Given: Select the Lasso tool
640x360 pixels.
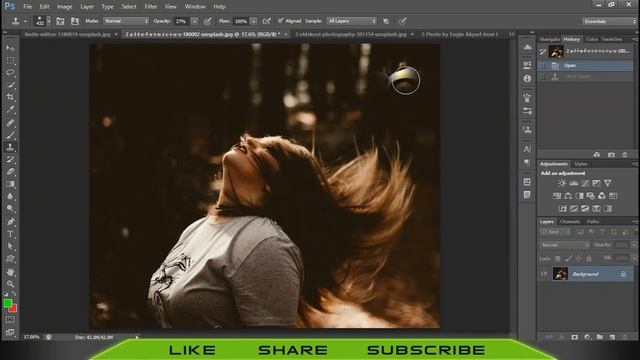Looking at the screenshot, I should point(10,73).
